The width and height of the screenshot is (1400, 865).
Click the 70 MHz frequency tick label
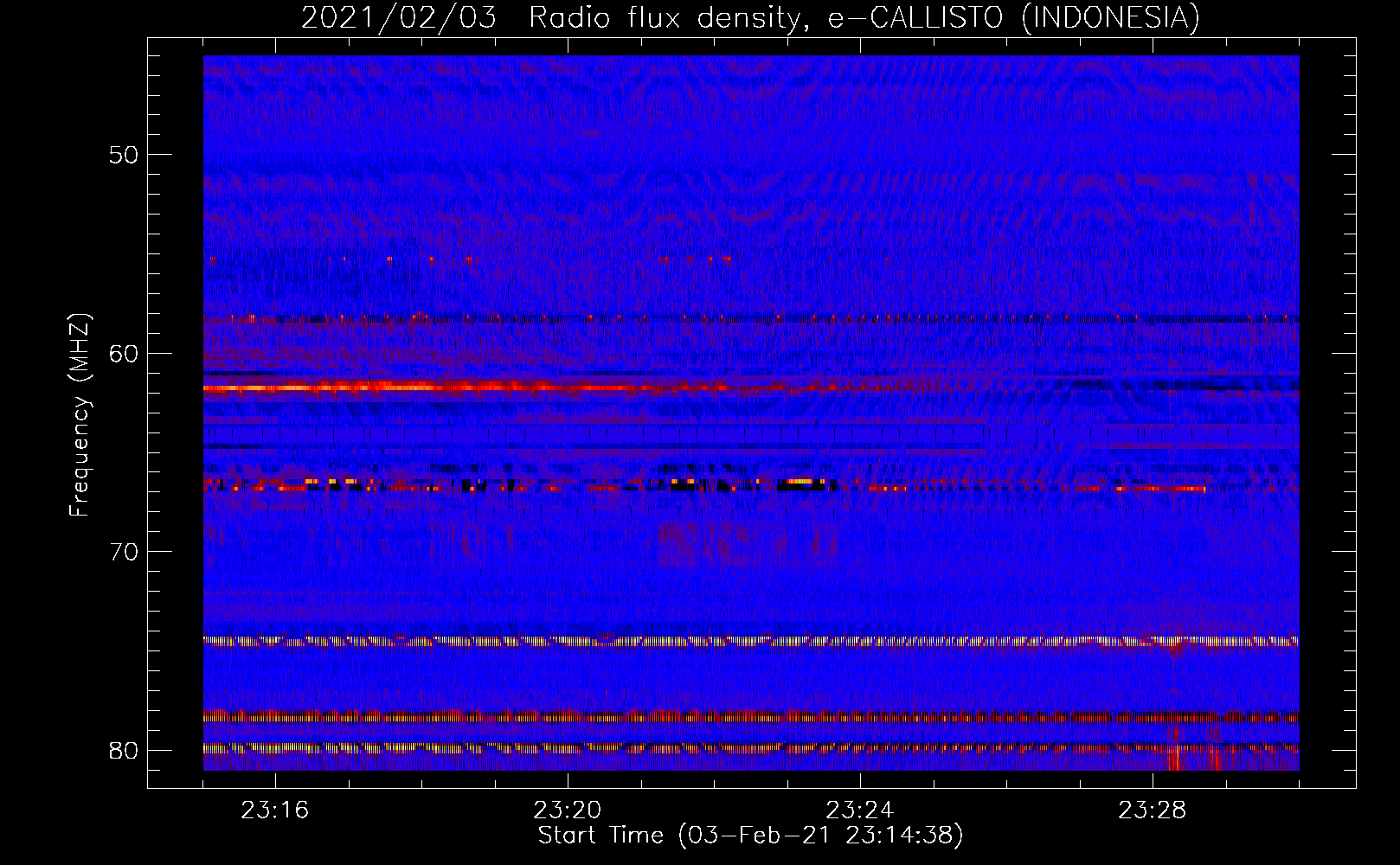(x=124, y=552)
